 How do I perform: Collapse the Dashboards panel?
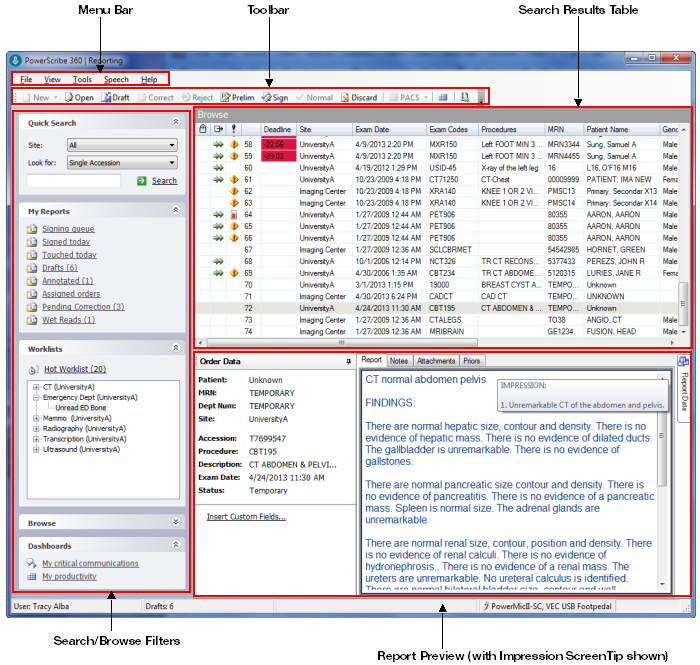(x=176, y=544)
